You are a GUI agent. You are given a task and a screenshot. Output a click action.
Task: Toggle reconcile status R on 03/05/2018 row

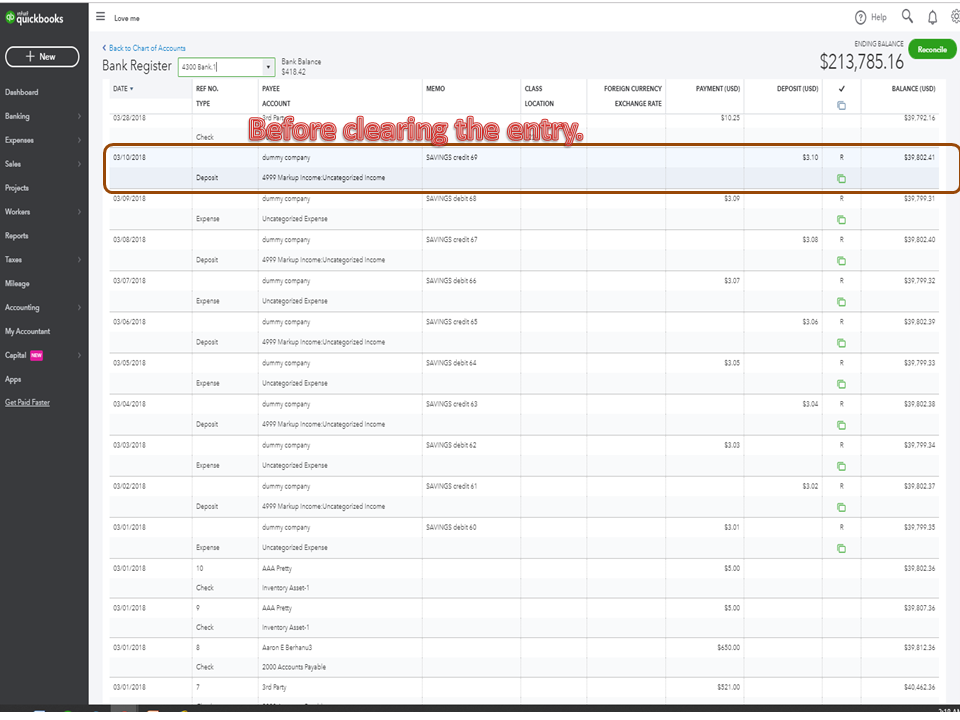(841, 362)
